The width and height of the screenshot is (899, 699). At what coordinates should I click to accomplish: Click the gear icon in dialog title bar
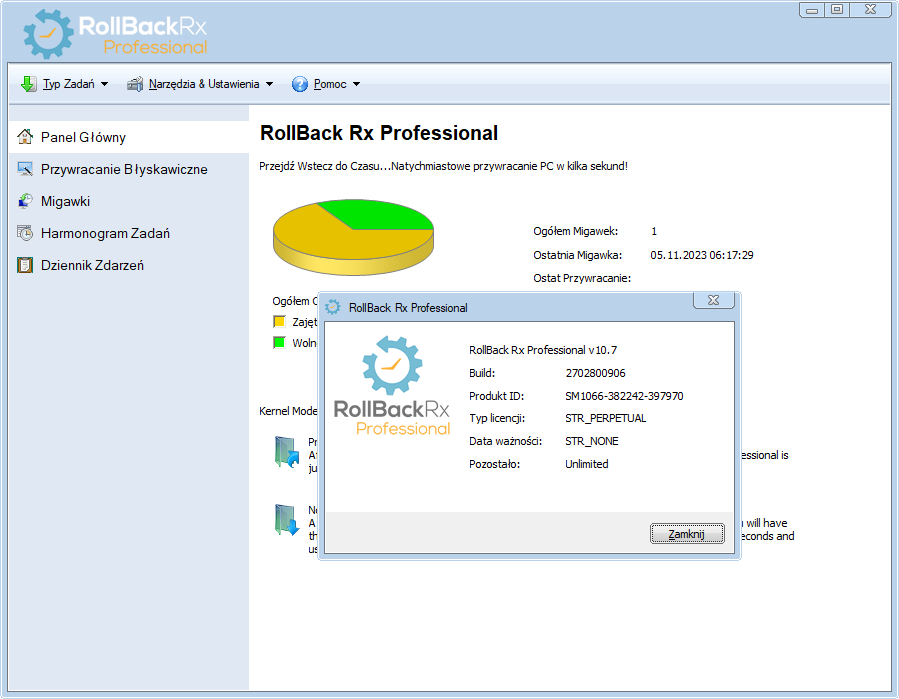(x=333, y=307)
